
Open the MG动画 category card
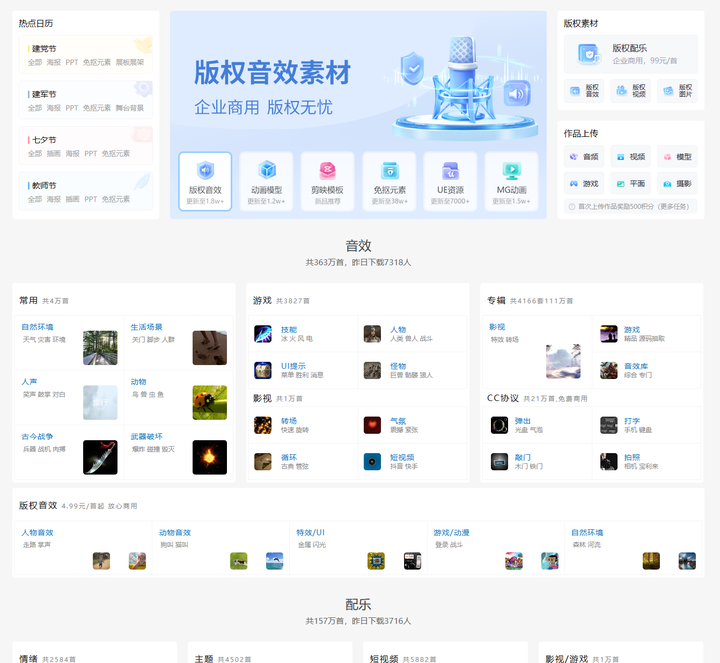pyautogui.click(x=512, y=181)
